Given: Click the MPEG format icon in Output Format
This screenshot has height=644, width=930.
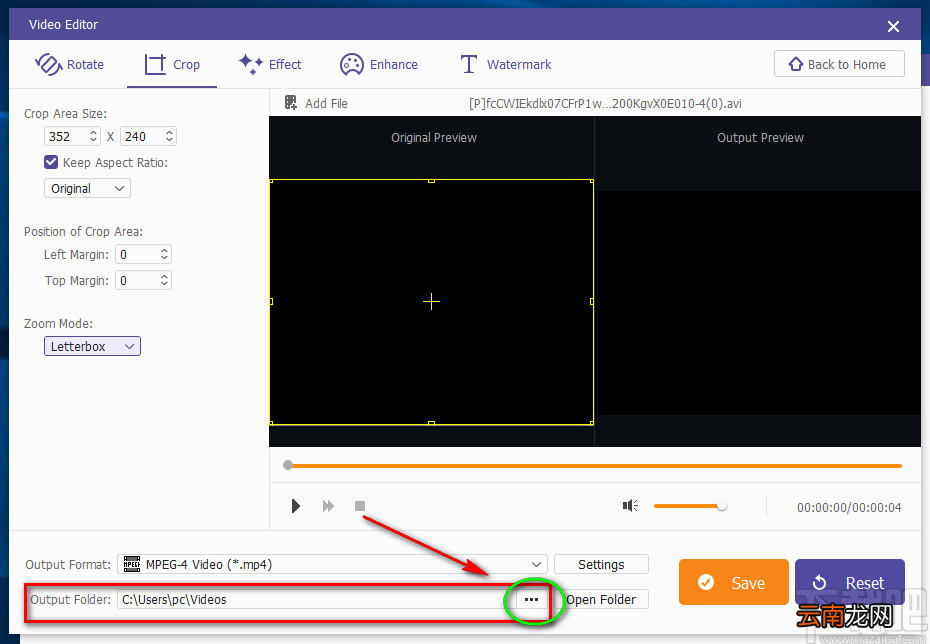Looking at the screenshot, I should [132, 565].
